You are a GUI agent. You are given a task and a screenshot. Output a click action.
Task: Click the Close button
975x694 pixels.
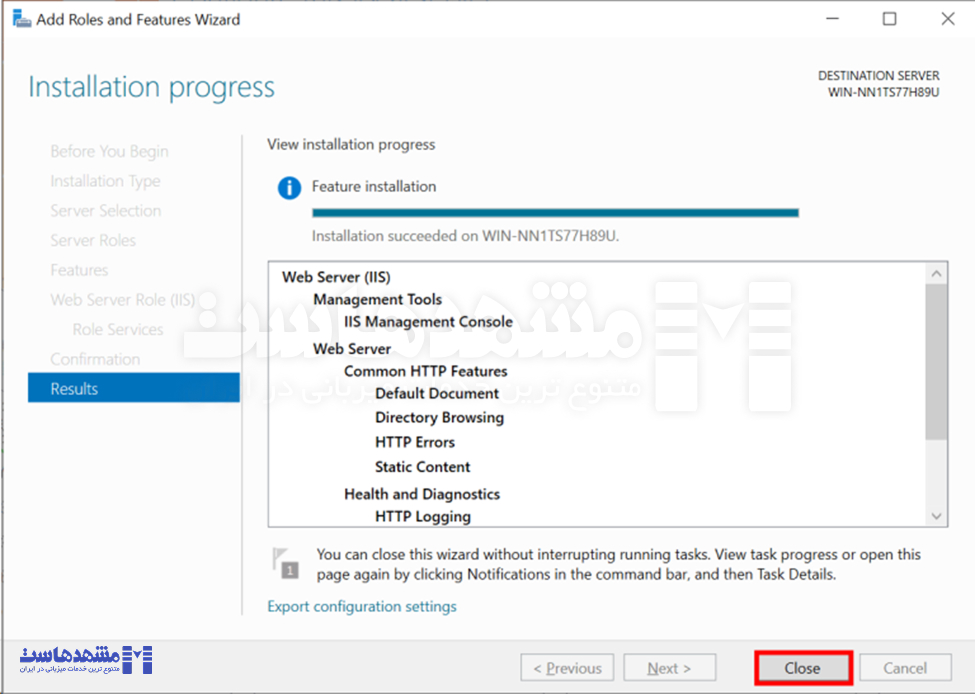pyautogui.click(x=803, y=668)
